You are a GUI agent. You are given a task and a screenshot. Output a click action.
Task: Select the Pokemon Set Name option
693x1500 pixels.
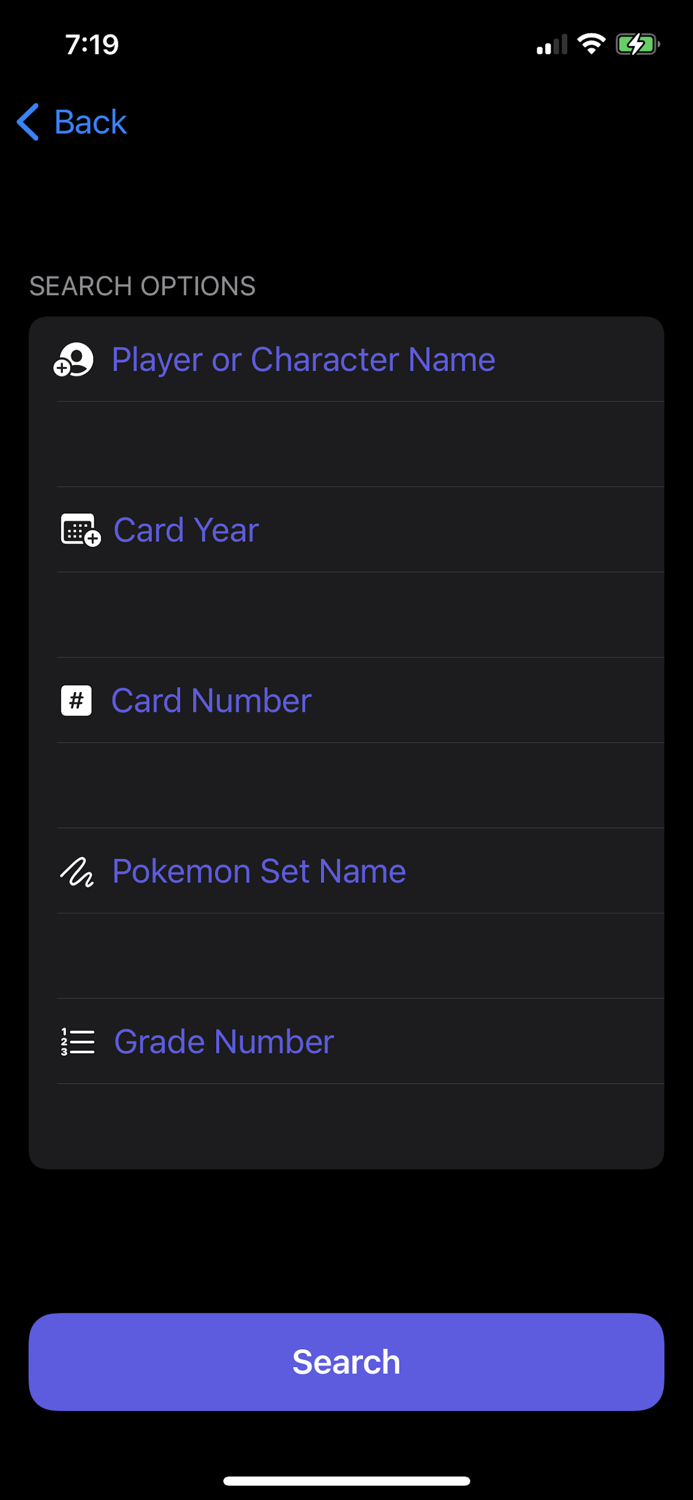[258, 871]
